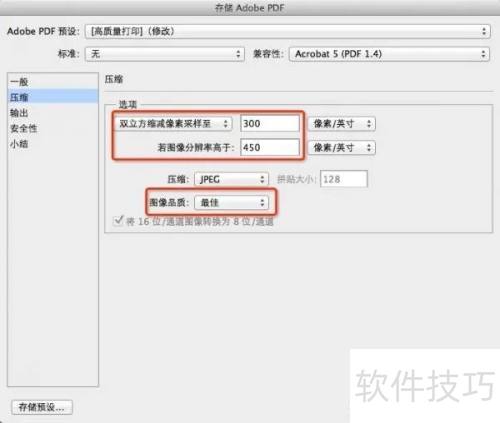The height and width of the screenshot is (423, 500).
Task: Open the 双立方缩减像素采样至 dropdown
Action: [x=174, y=124]
